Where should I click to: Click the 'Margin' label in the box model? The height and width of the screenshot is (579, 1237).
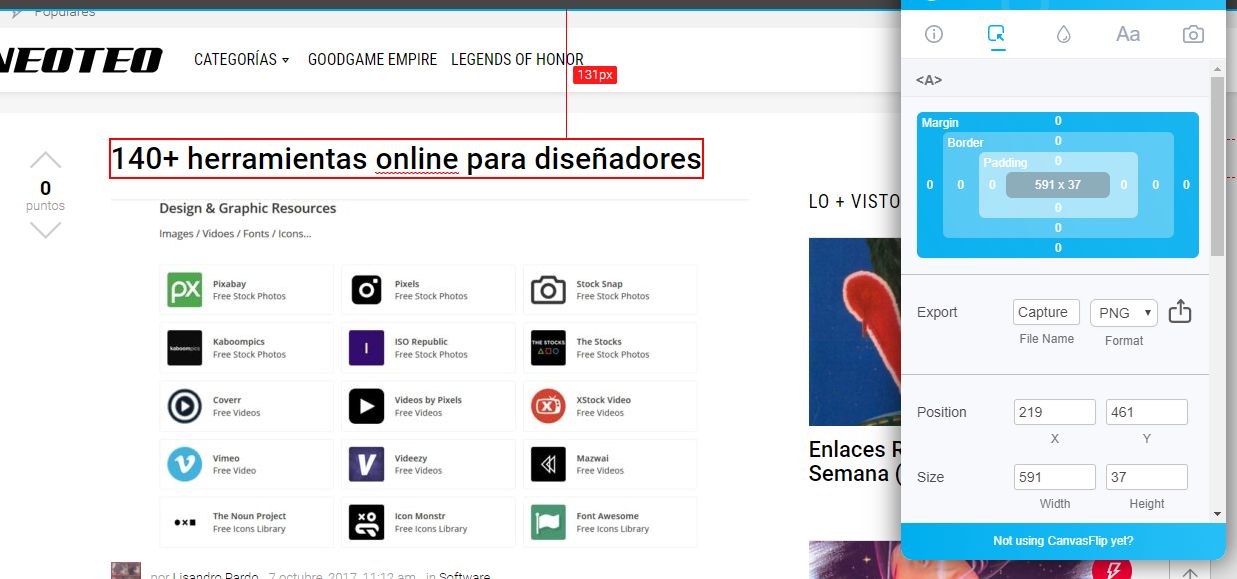click(x=940, y=123)
